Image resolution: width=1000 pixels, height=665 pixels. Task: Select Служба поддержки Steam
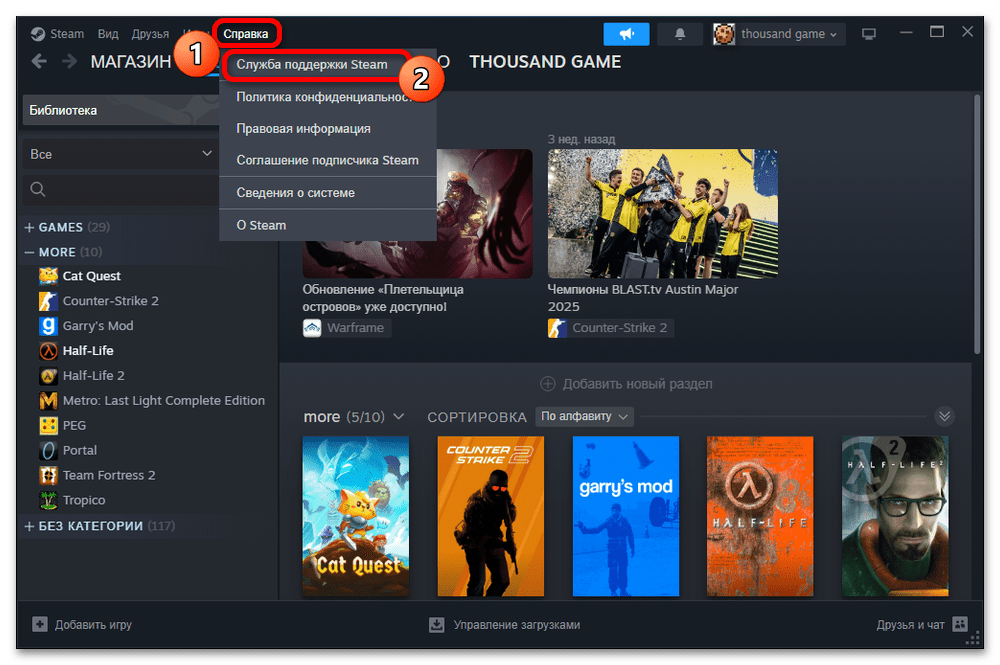(312, 64)
